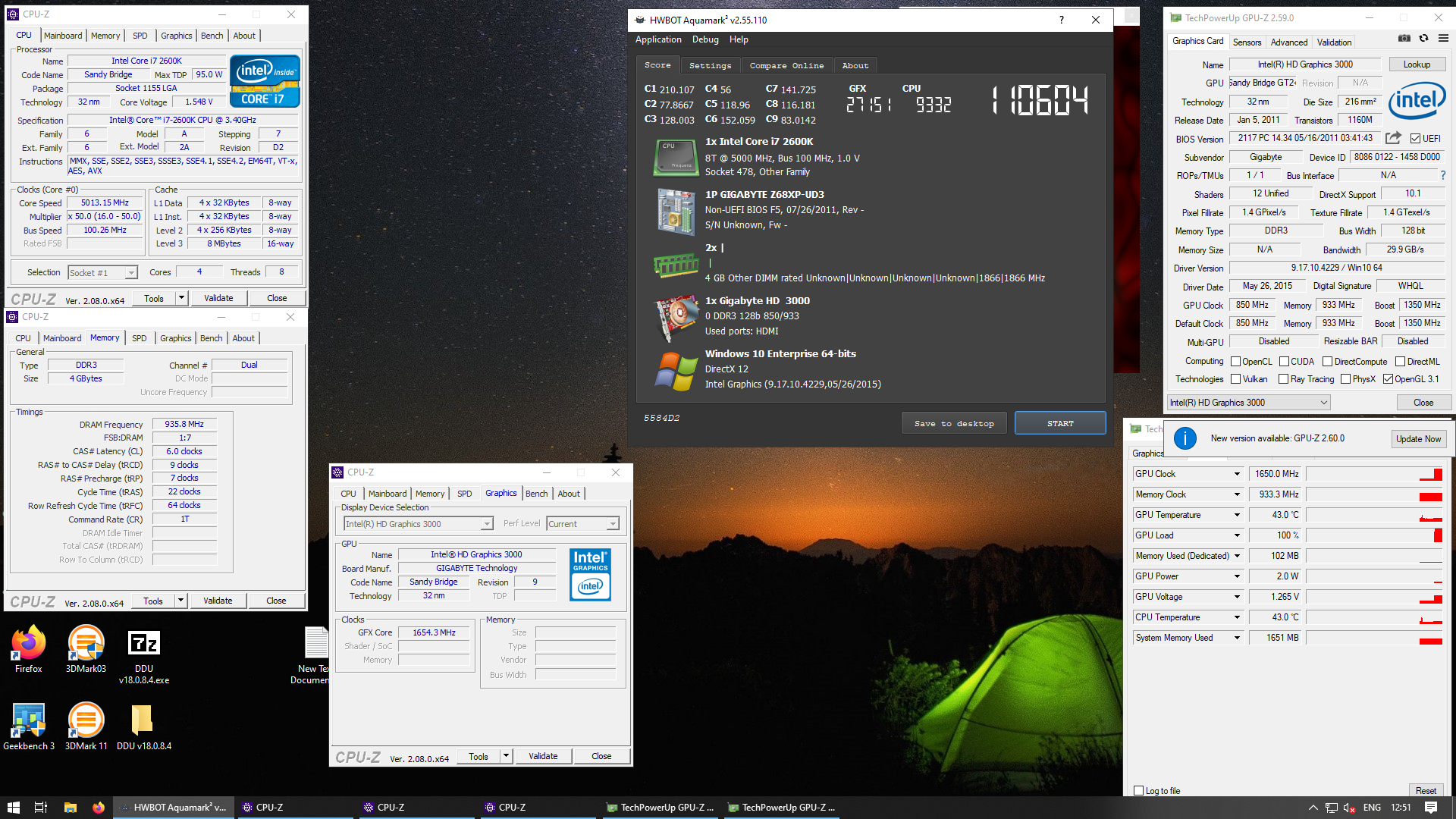Open SPD tab in top CPU-Z window
Image resolution: width=1456 pixels, height=819 pixels.
click(x=140, y=36)
